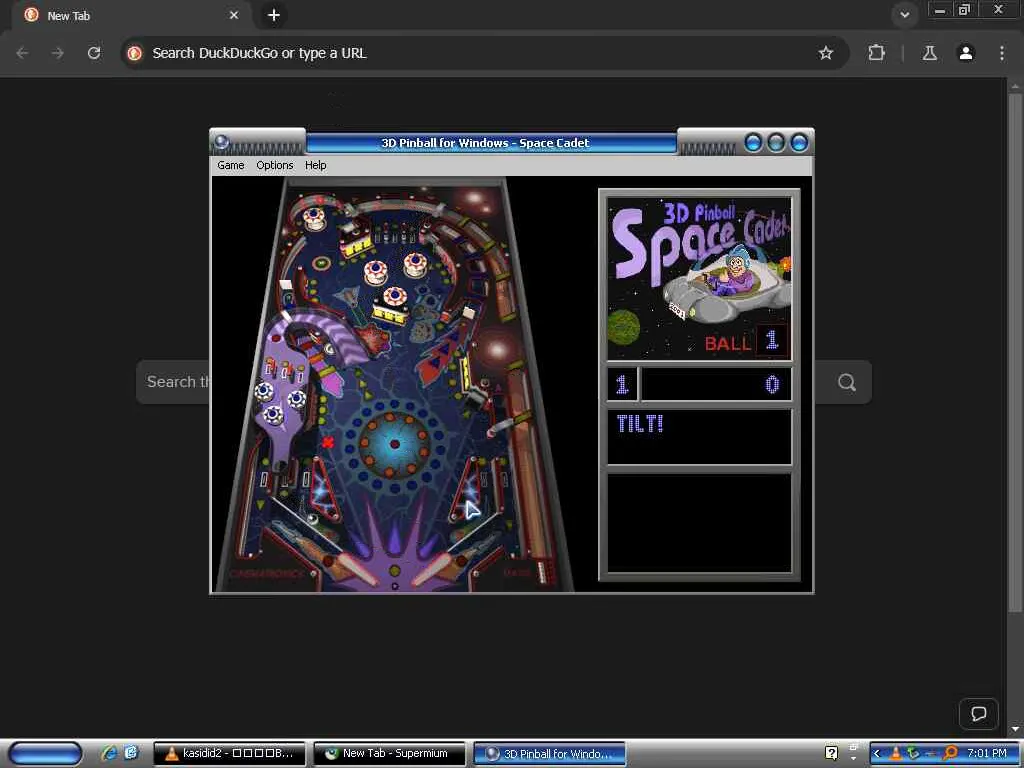Click the TILT! message text
The image size is (1024, 768).
[x=640, y=424]
